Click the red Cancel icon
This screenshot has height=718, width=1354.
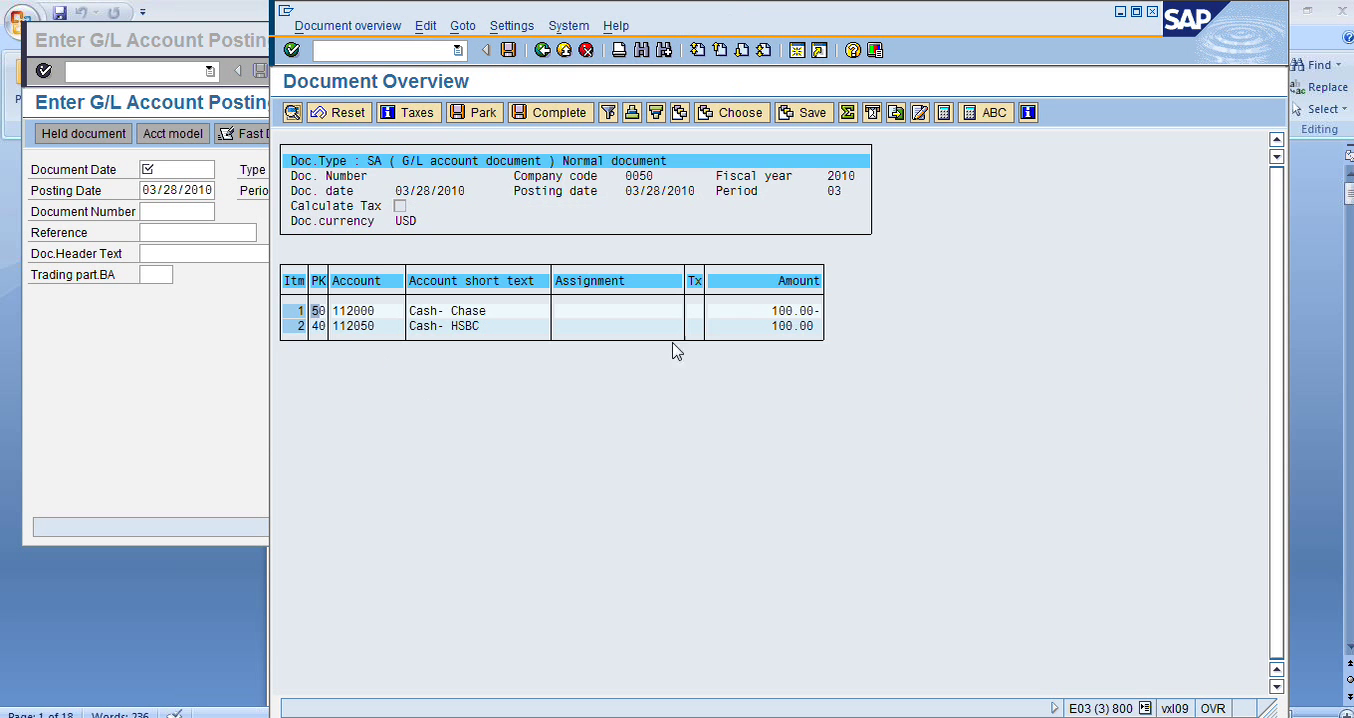tap(586, 50)
